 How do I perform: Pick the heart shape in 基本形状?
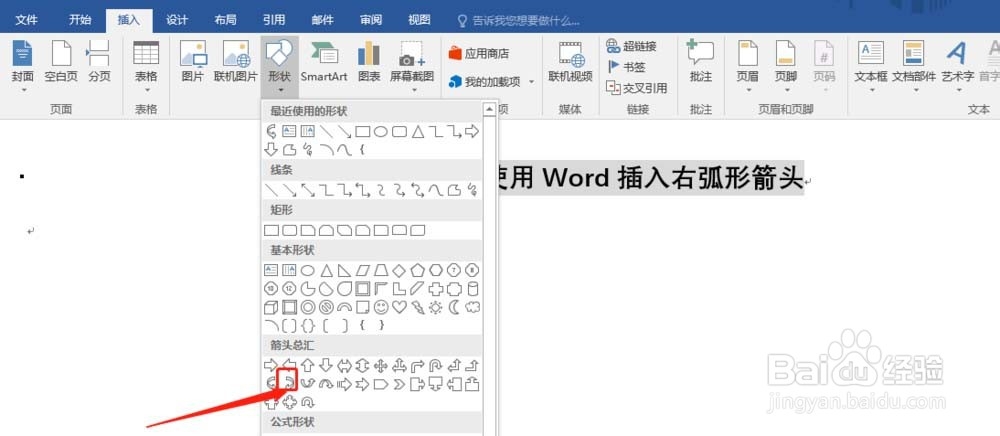[x=399, y=307]
